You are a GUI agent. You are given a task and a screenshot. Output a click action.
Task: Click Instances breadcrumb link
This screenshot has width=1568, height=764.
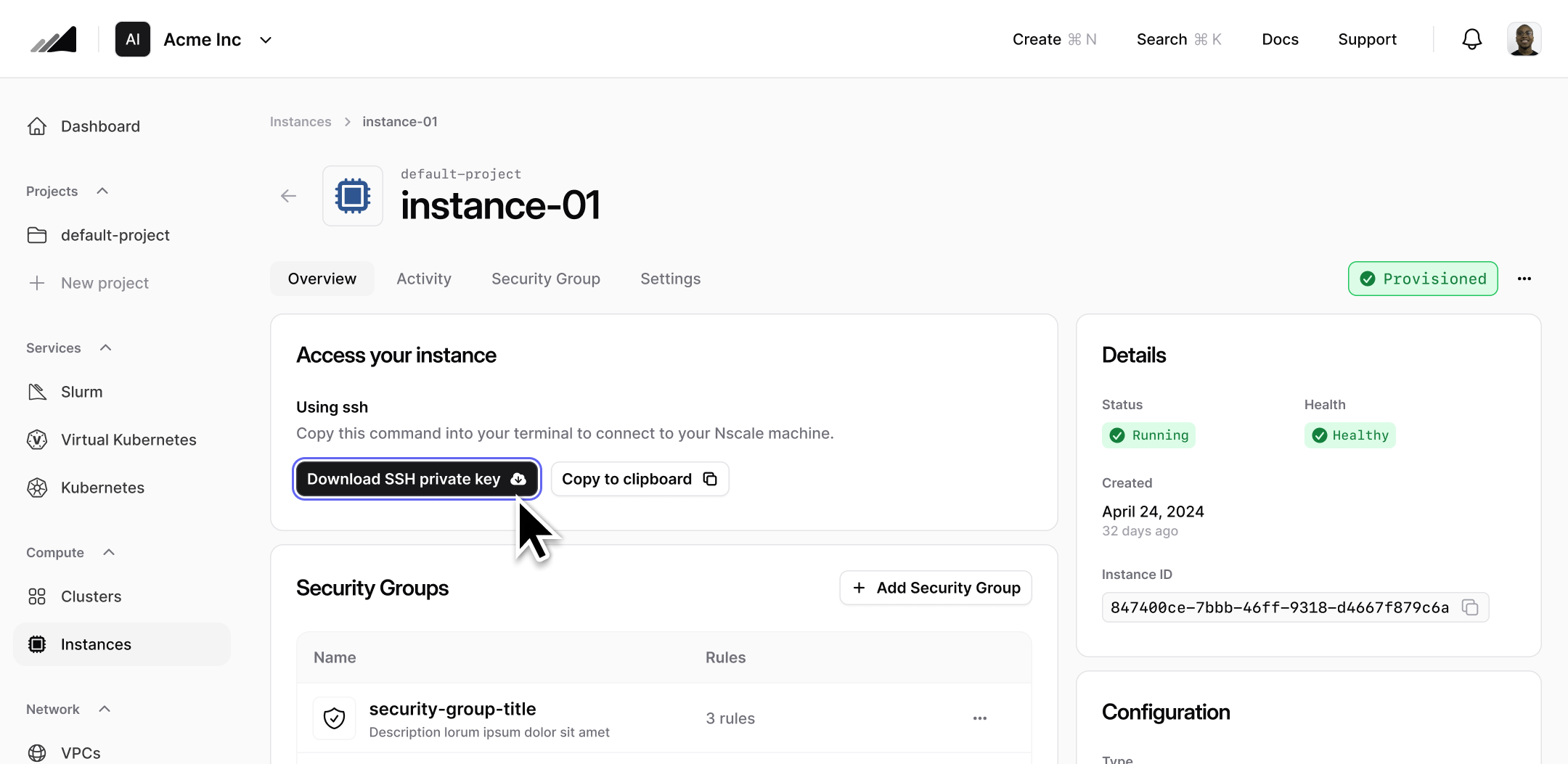click(301, 122)
